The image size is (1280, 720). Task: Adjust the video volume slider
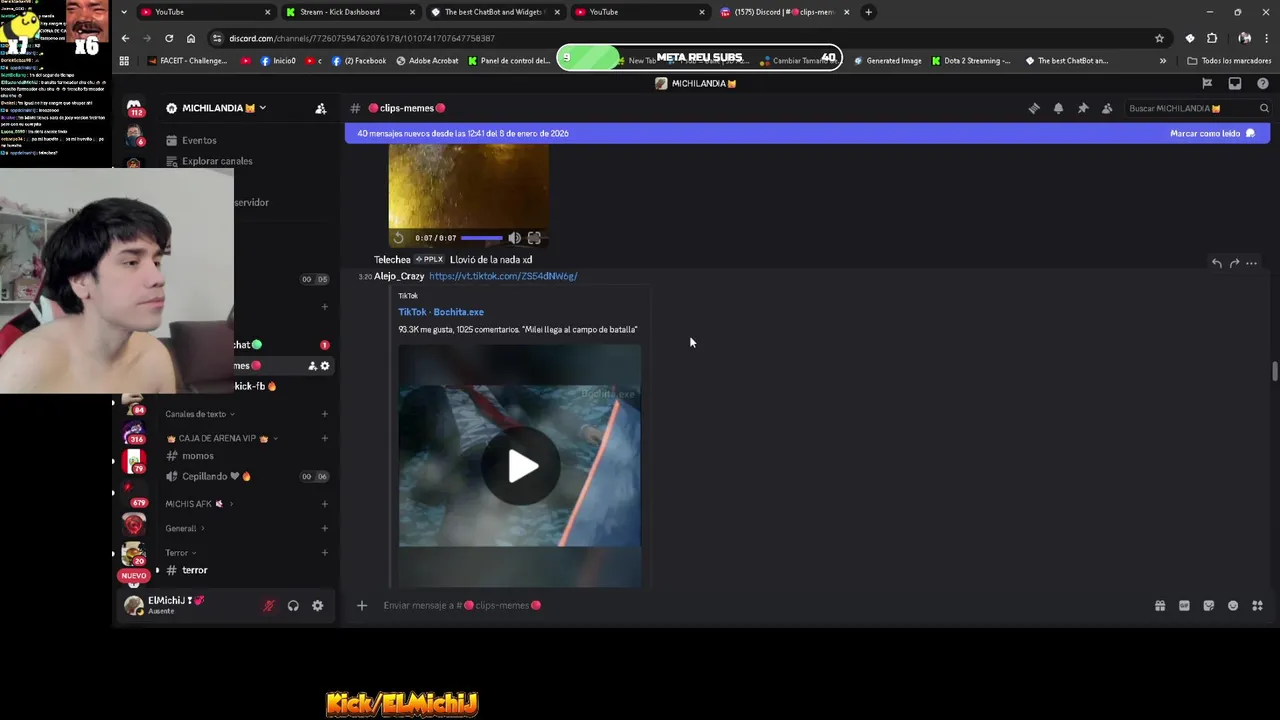tap(482, 238)
